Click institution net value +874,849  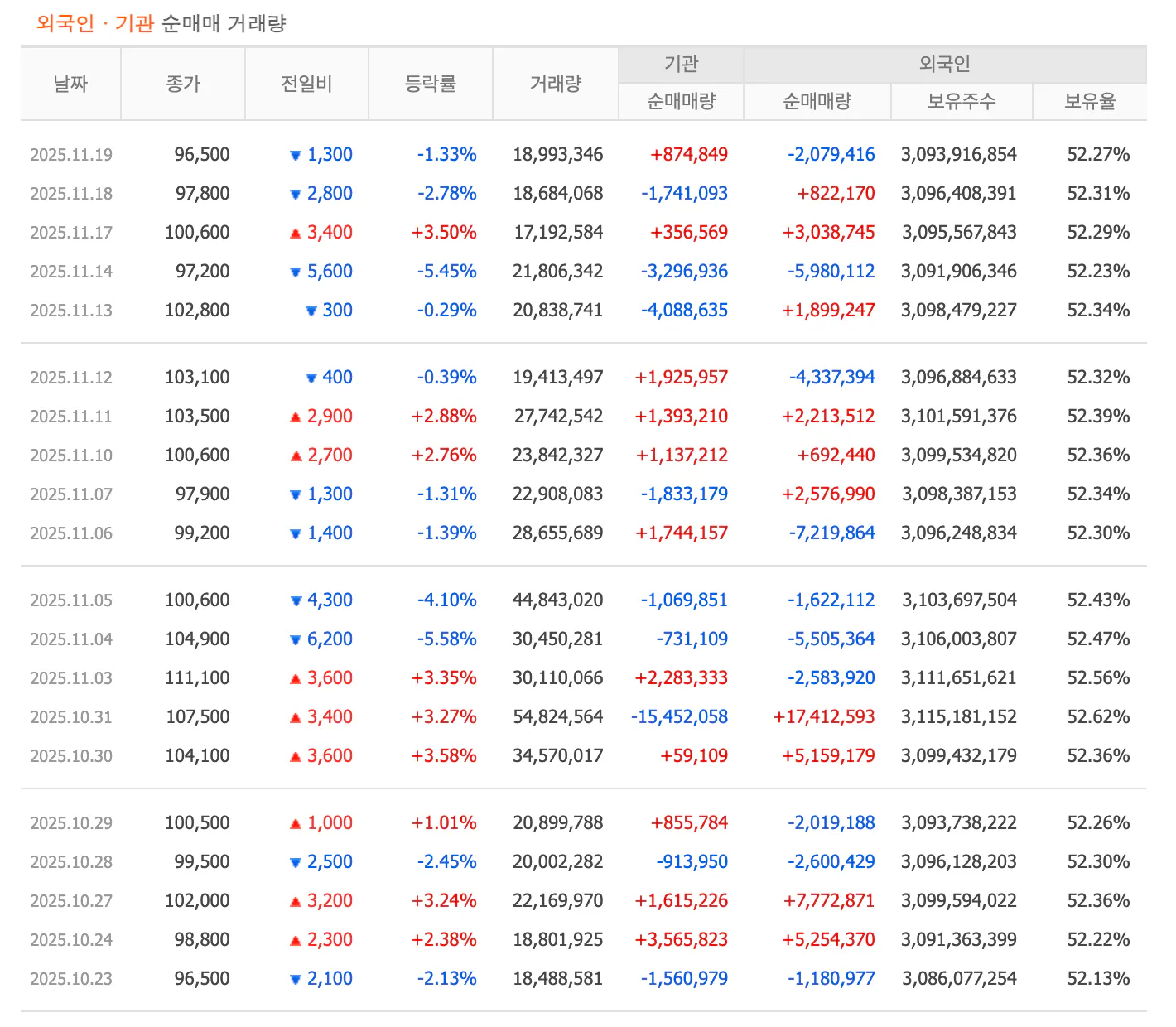pyautogui.click(x=689, y=155)
